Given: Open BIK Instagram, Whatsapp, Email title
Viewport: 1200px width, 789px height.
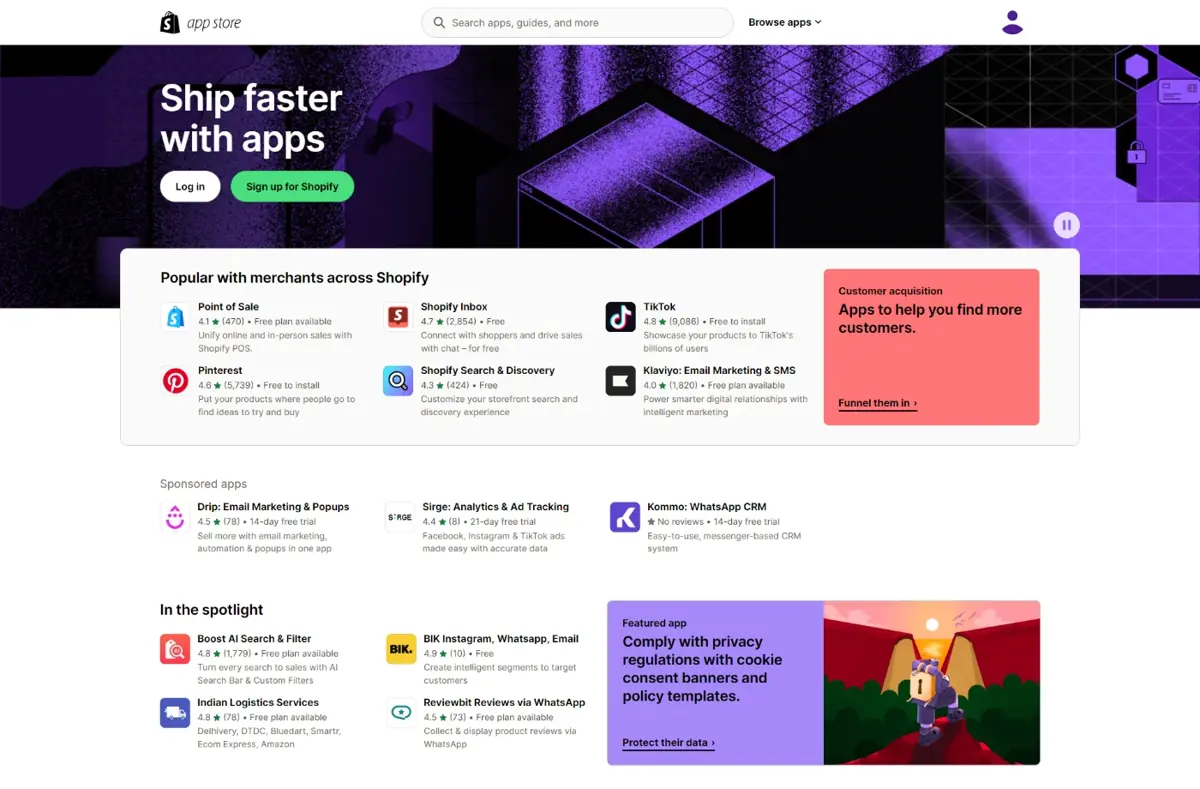Looking at the screenshot, I should (501, 639).
